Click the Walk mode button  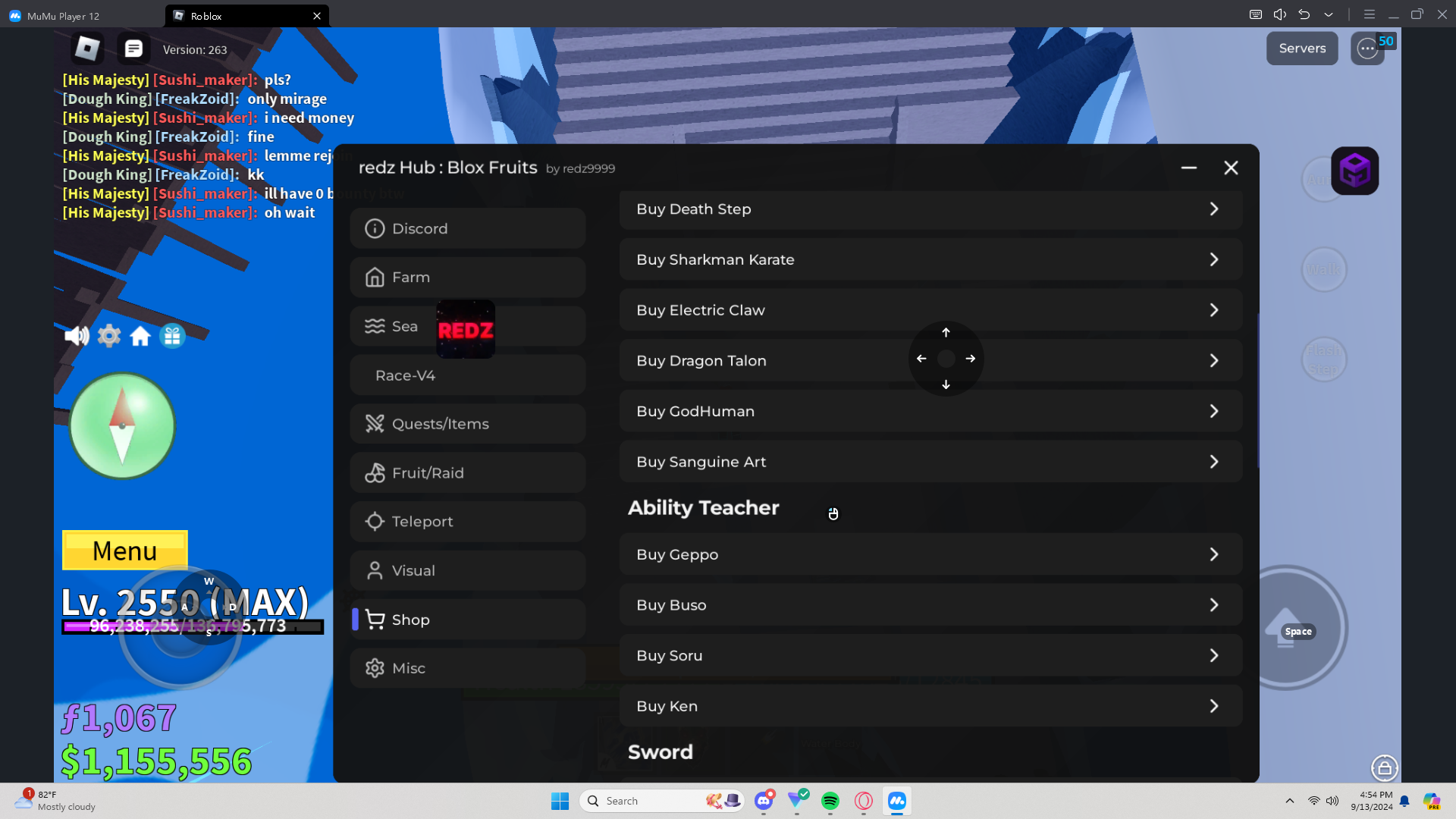[1324, 269]
